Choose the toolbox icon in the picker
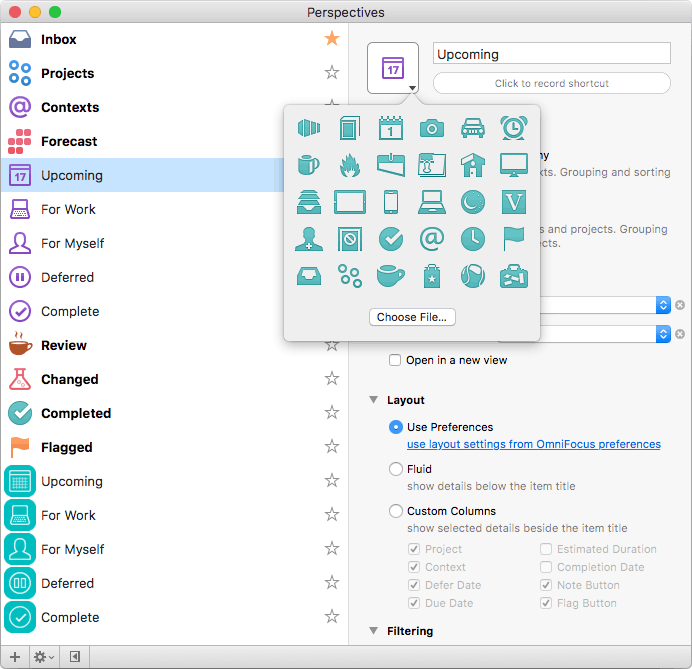 click(x=514, y=276)
